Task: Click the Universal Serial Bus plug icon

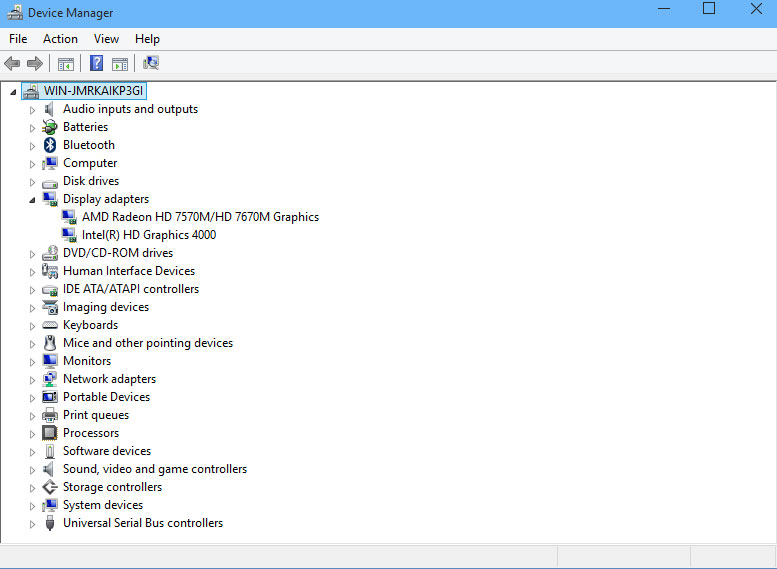Action: click(x=50, y=523)
